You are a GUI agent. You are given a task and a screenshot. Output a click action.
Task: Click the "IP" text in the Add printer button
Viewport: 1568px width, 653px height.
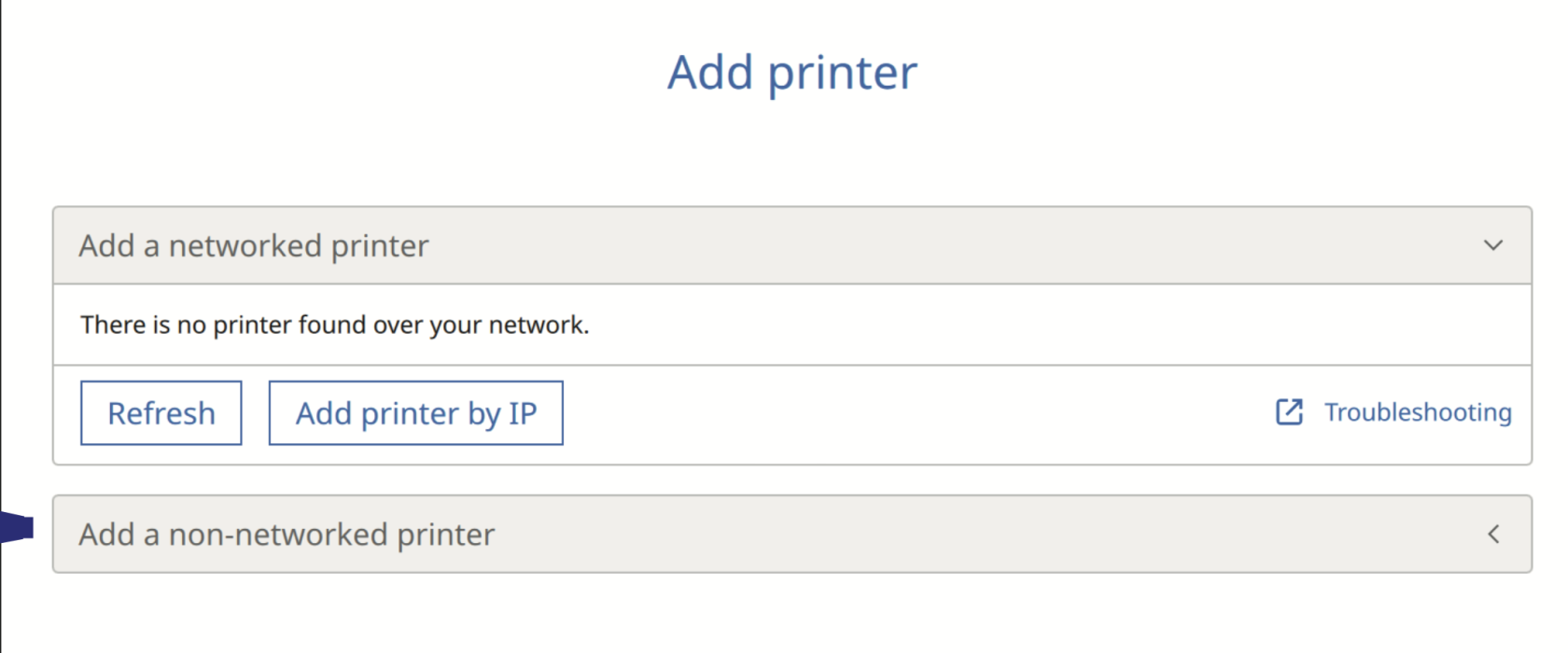[x=523, y=413]
